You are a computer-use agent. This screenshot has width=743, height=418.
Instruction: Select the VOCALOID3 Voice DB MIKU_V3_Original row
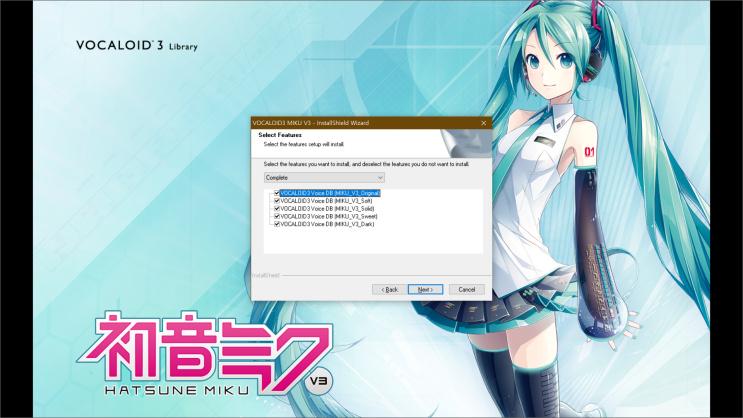[x=330, y=193]
